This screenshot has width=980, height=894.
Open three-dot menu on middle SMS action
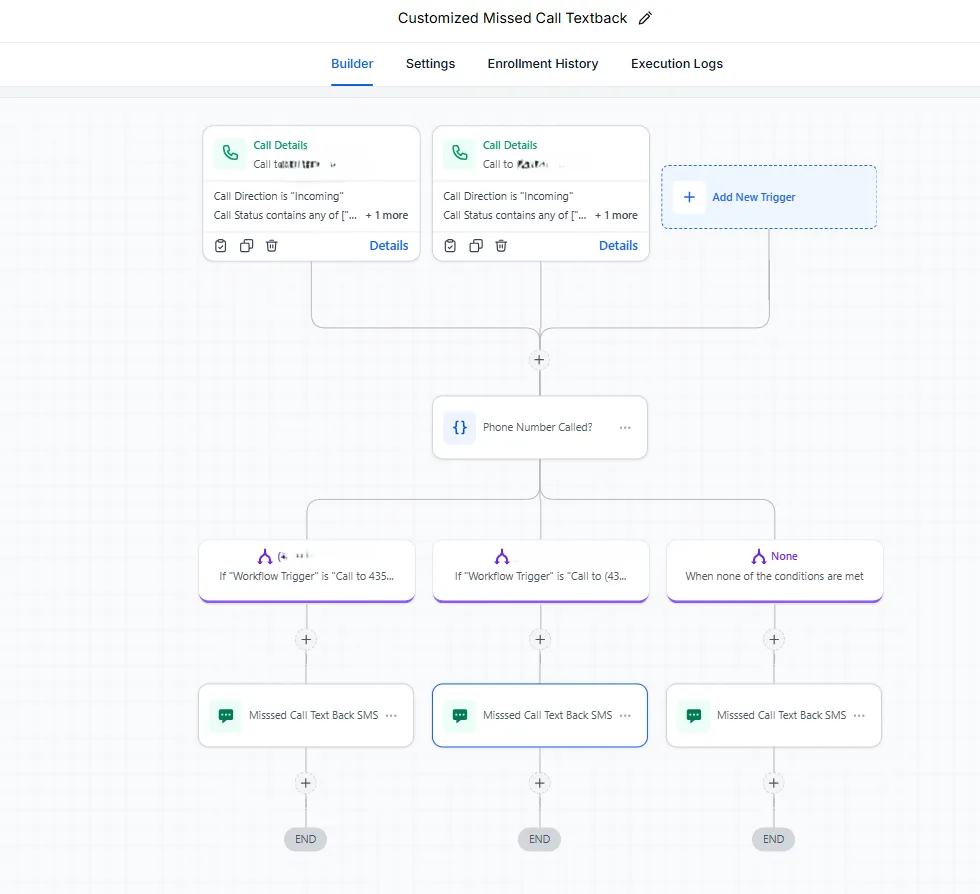coord(625,715)
